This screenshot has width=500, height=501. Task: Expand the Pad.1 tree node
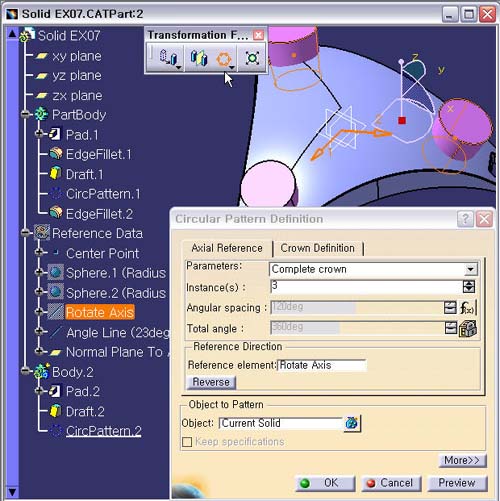coord(39,134)
